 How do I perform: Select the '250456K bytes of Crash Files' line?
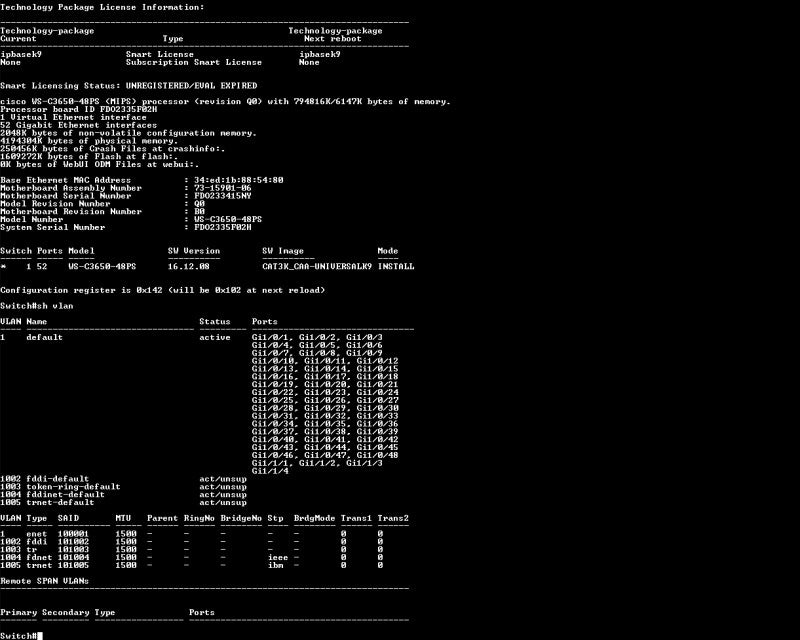pos(113,149)
